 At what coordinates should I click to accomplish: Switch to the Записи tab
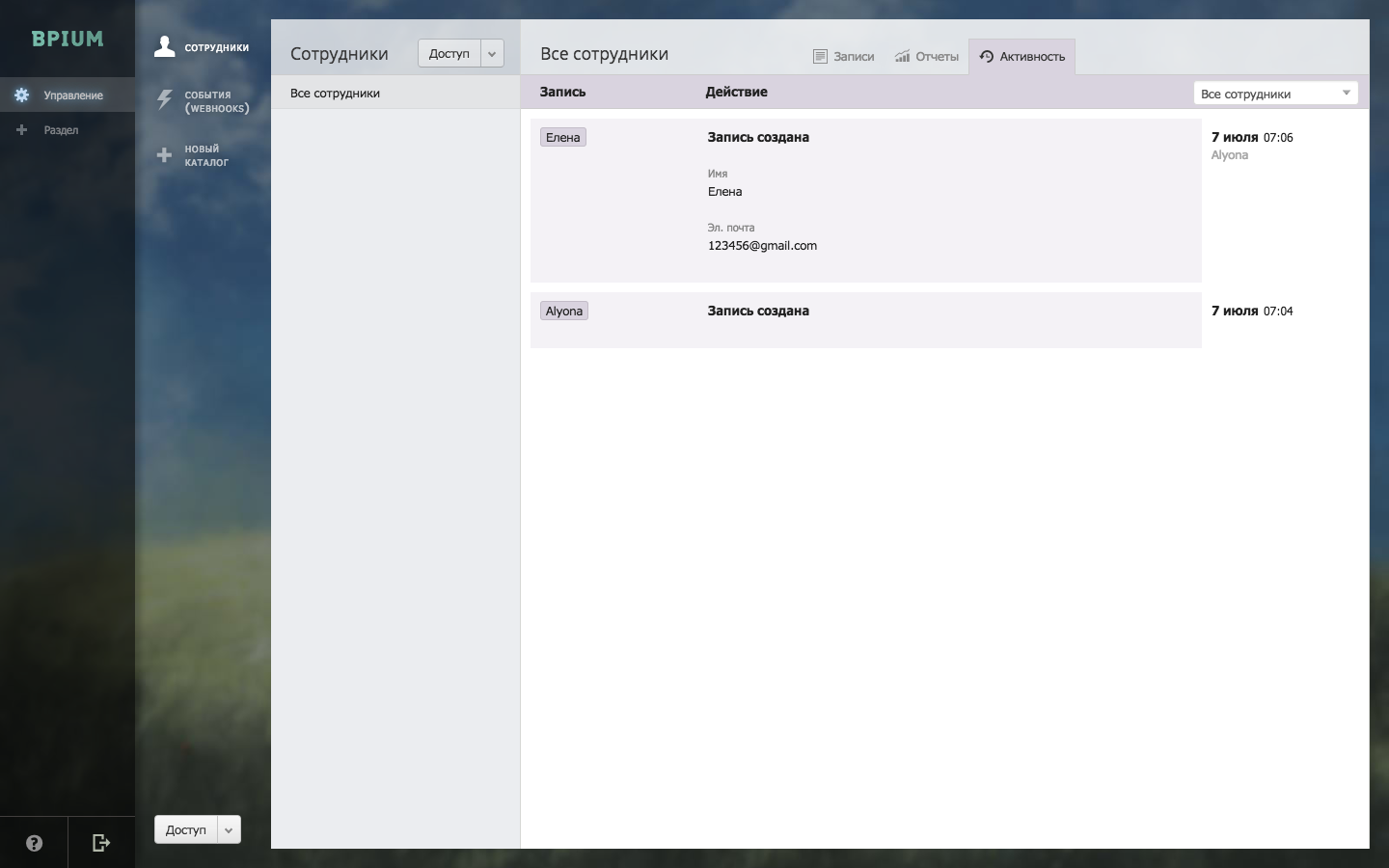(844, 57)
